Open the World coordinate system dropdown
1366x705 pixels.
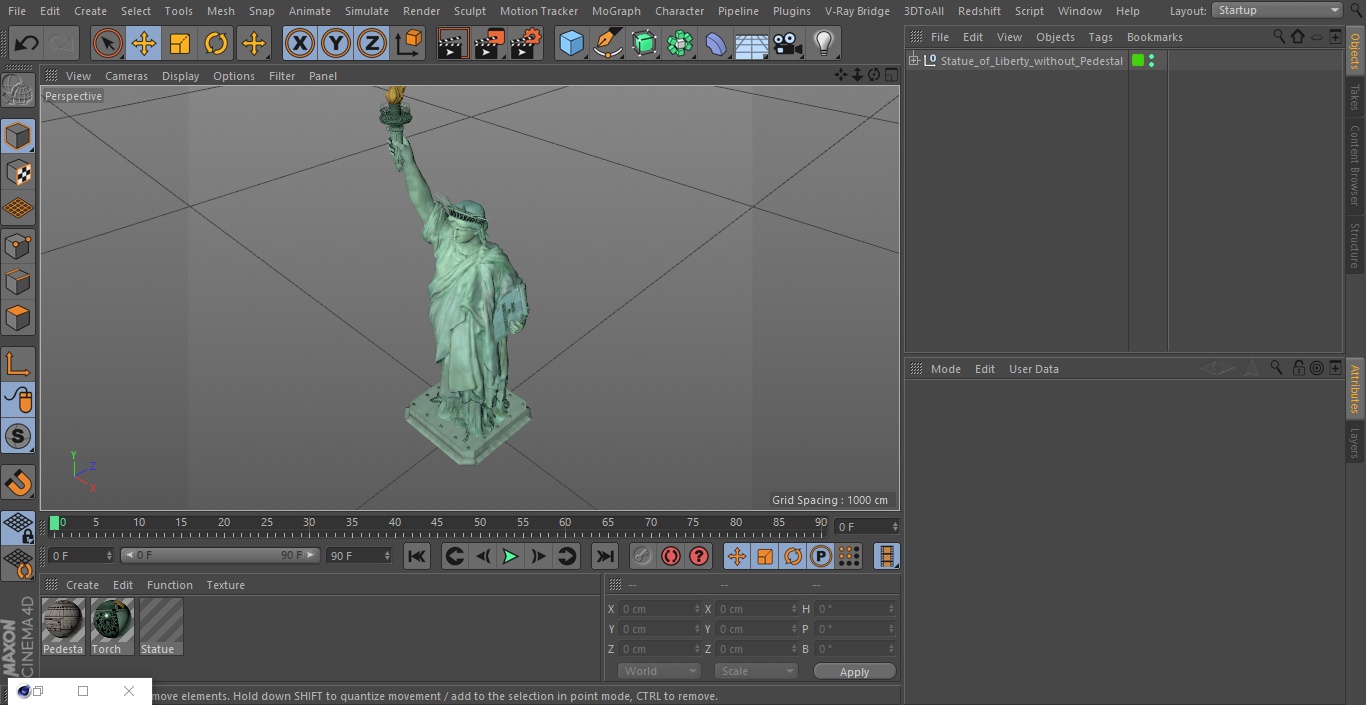pos(659,671)
